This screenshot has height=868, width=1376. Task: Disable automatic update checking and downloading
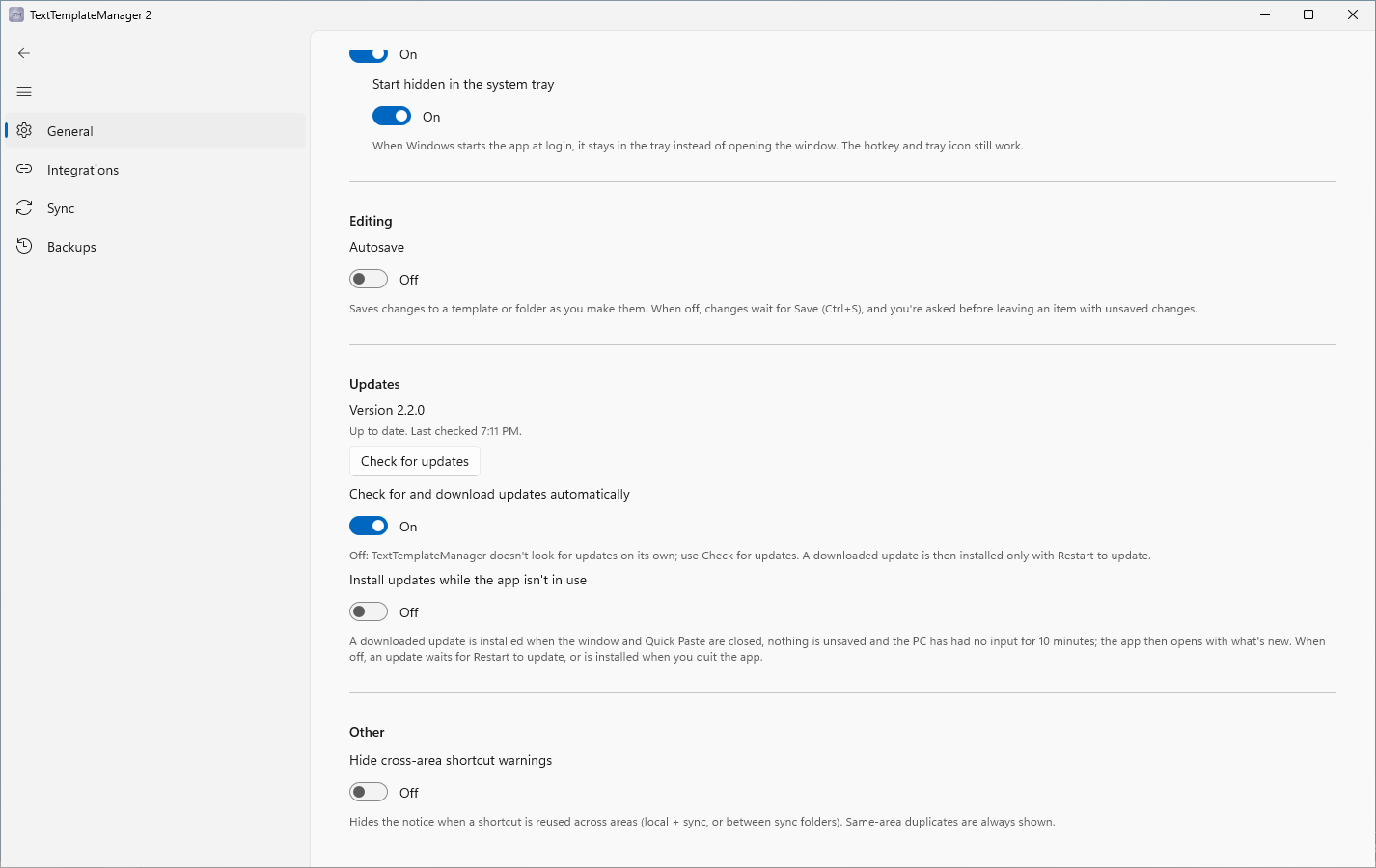point(369,526)
